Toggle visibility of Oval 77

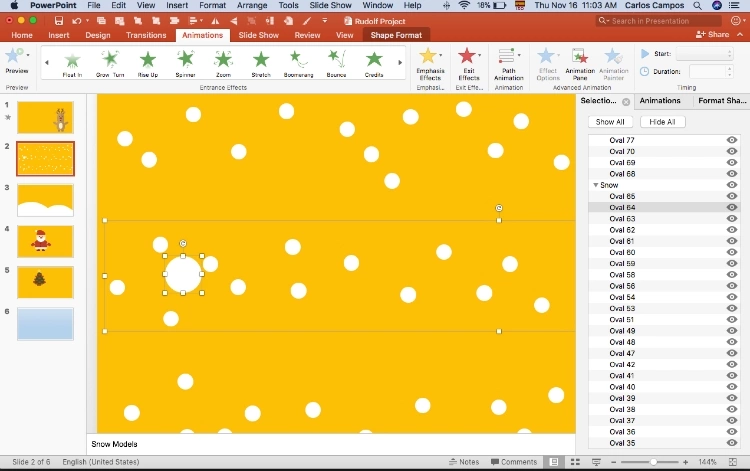click(x=732, y=140)
